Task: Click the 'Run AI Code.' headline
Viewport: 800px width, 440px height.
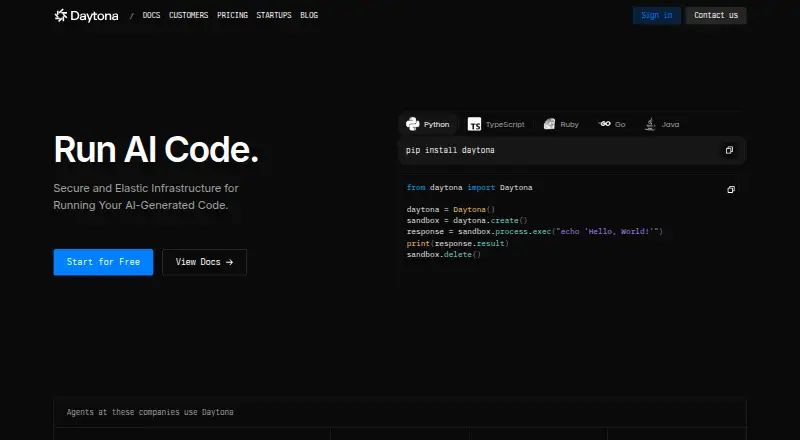Action: pyautogui.click(x=156, y=150)
